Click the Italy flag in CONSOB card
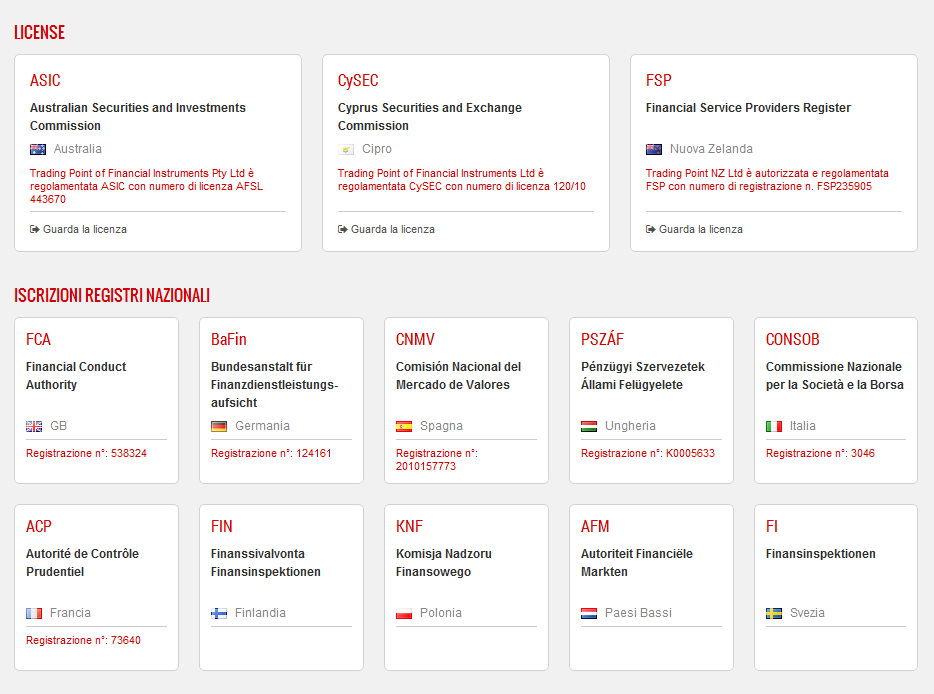The image size is (934, 694). tap(774, 426)
